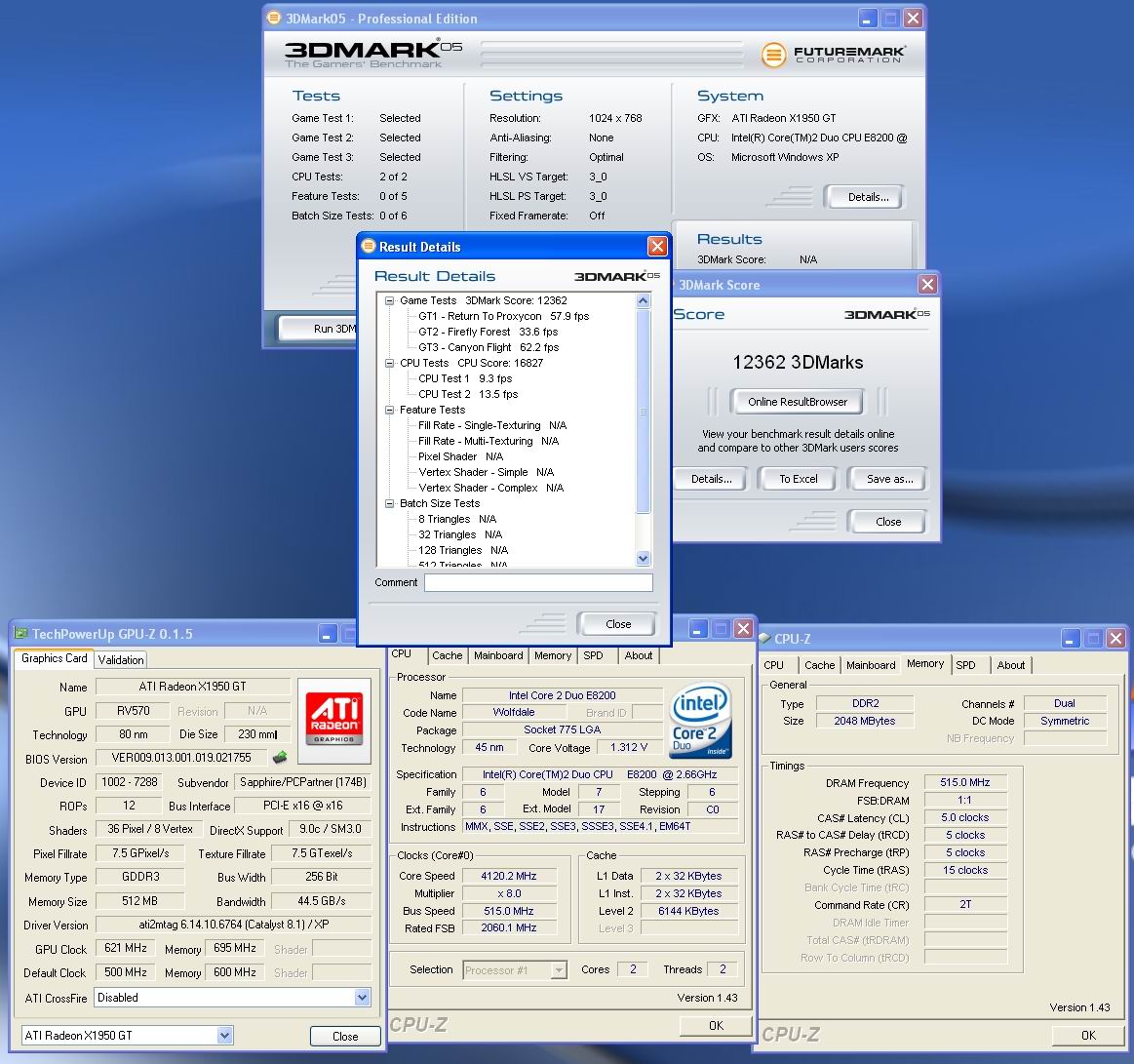Click the Save as... button
This screenshot has height=1064, width=1134.
click(889, 479)
